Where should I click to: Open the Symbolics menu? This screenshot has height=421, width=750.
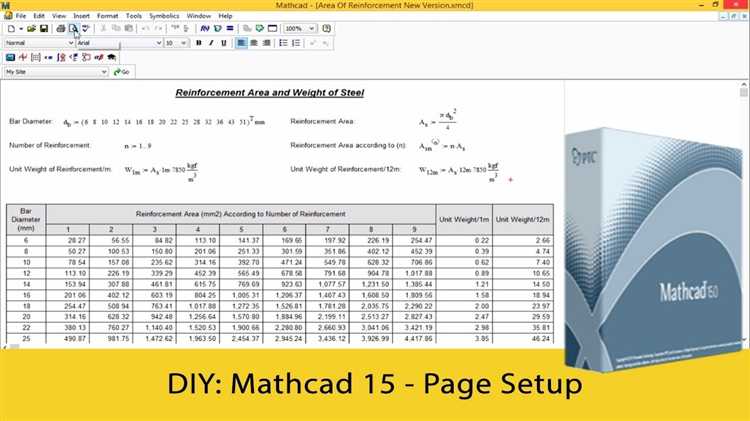tap(164, 16)
